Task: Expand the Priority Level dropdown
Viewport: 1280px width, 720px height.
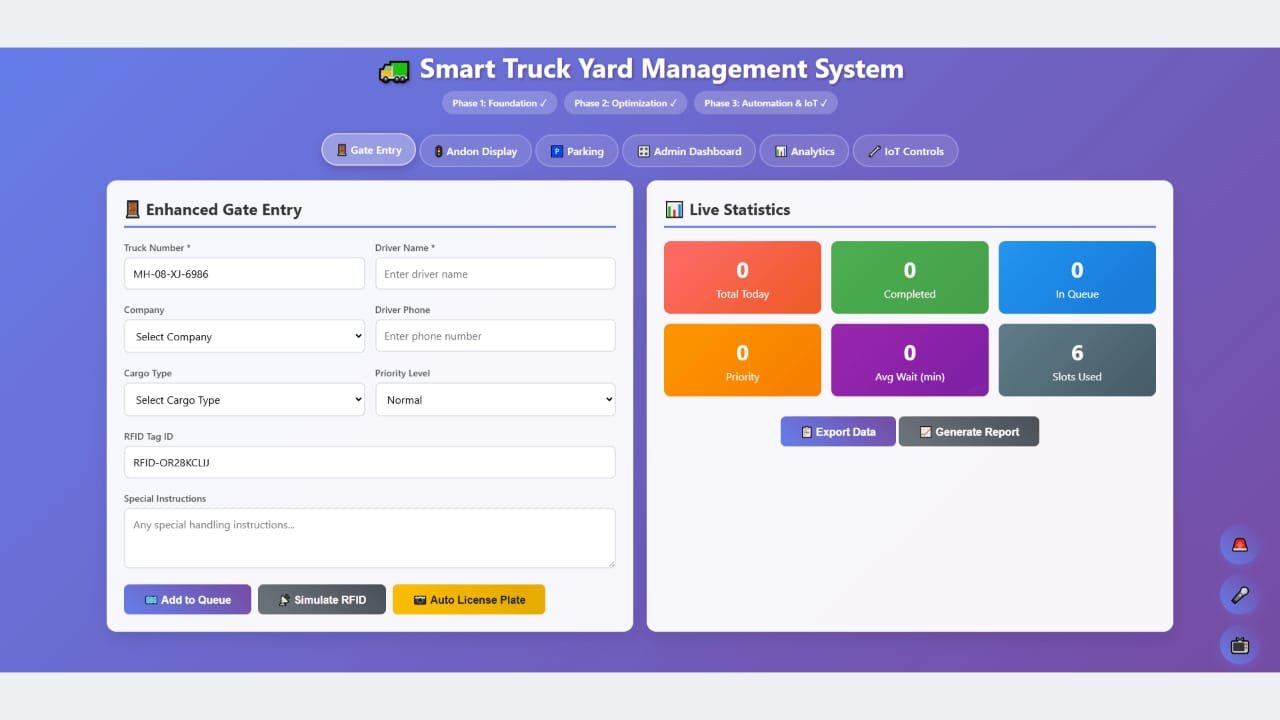Action: [495, 399]
